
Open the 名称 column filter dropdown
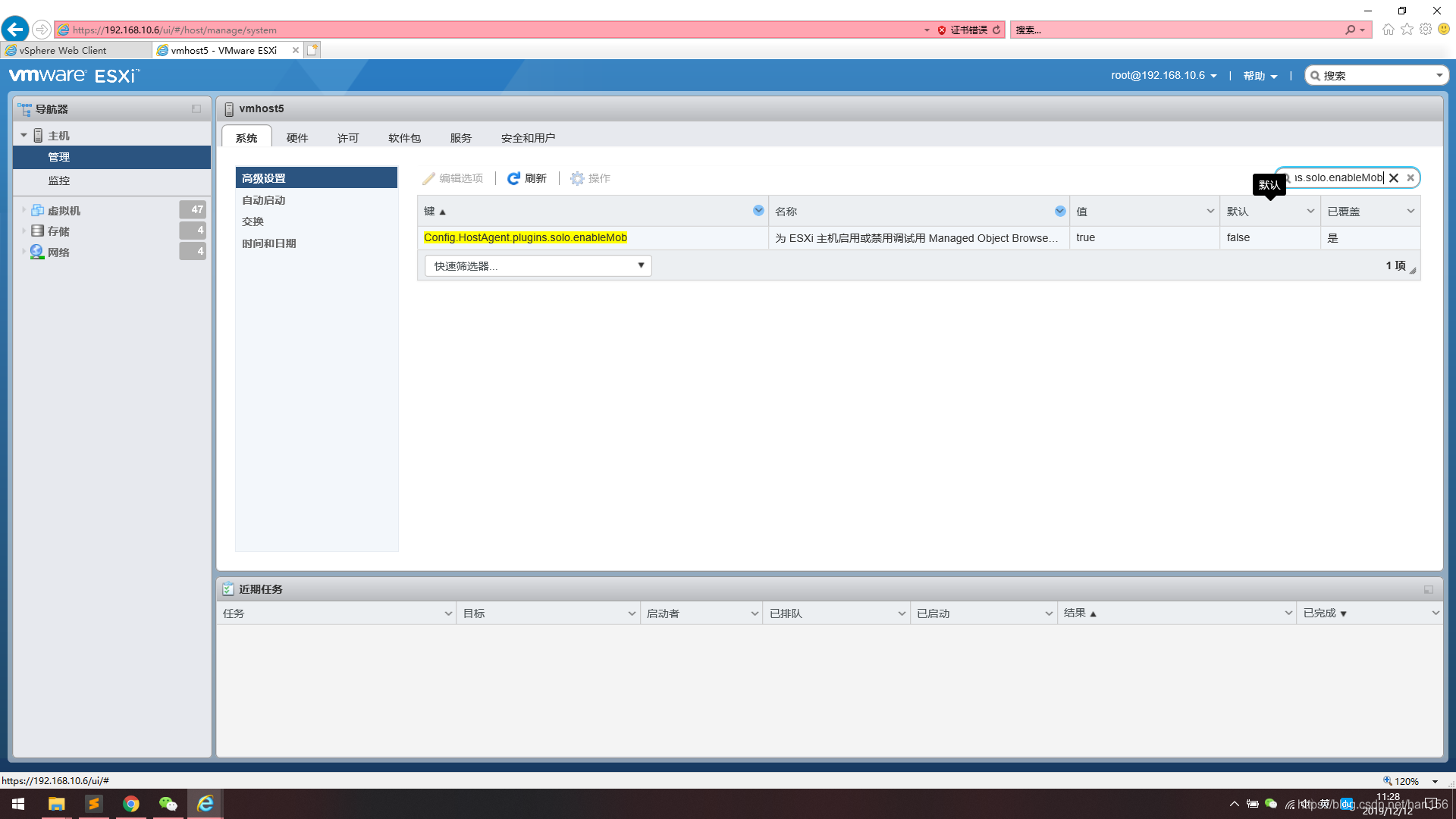(x=1059, y=211)
